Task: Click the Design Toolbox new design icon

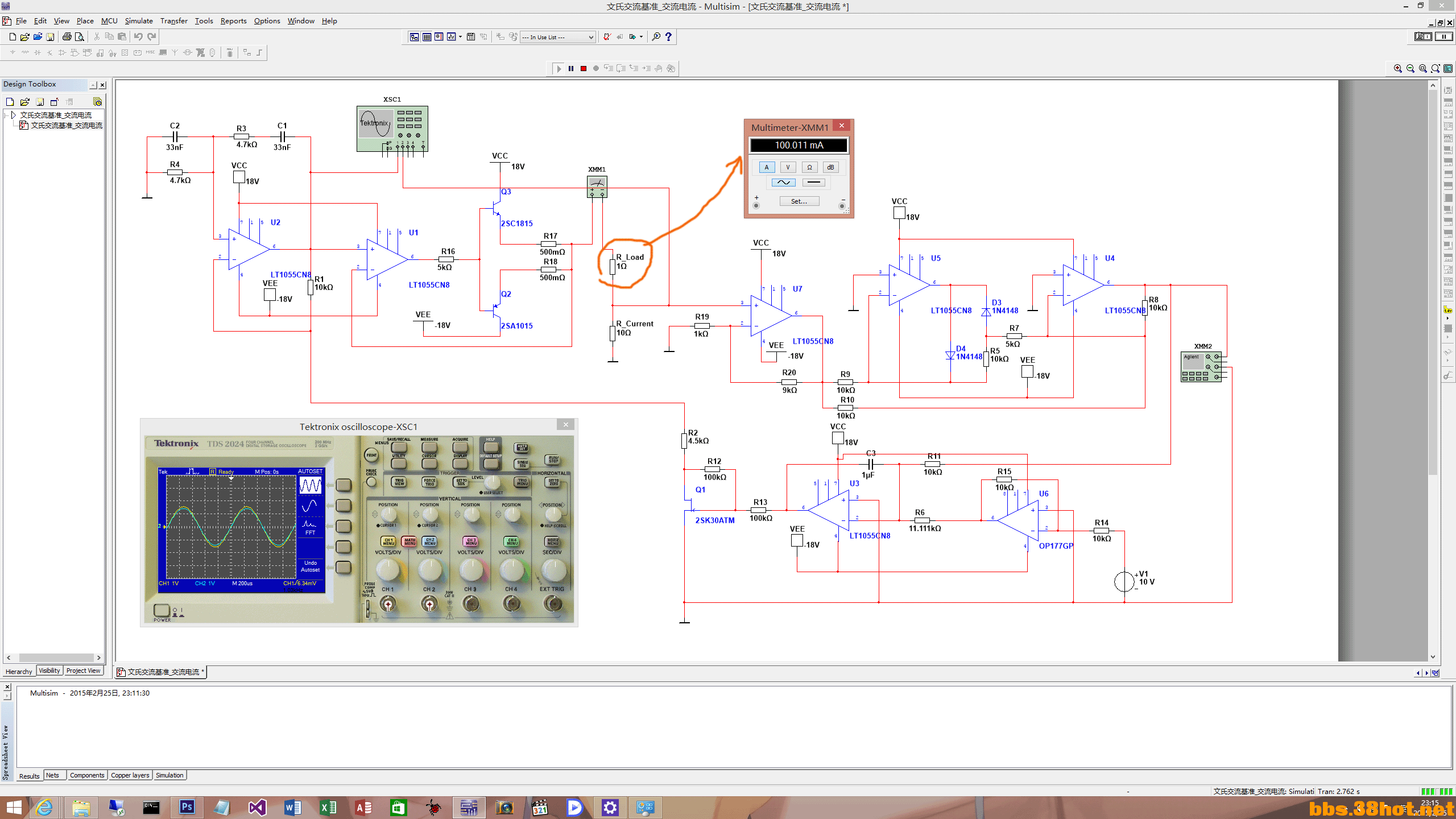Action: coord(10,102)
